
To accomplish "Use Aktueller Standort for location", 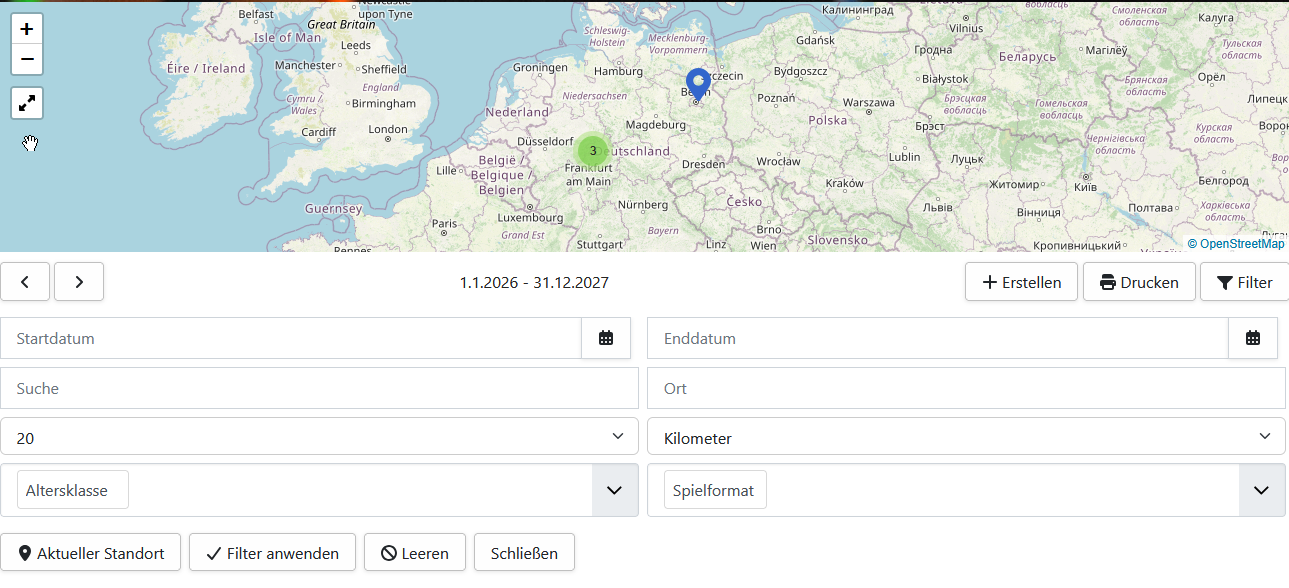I will [x=91, y=553].
